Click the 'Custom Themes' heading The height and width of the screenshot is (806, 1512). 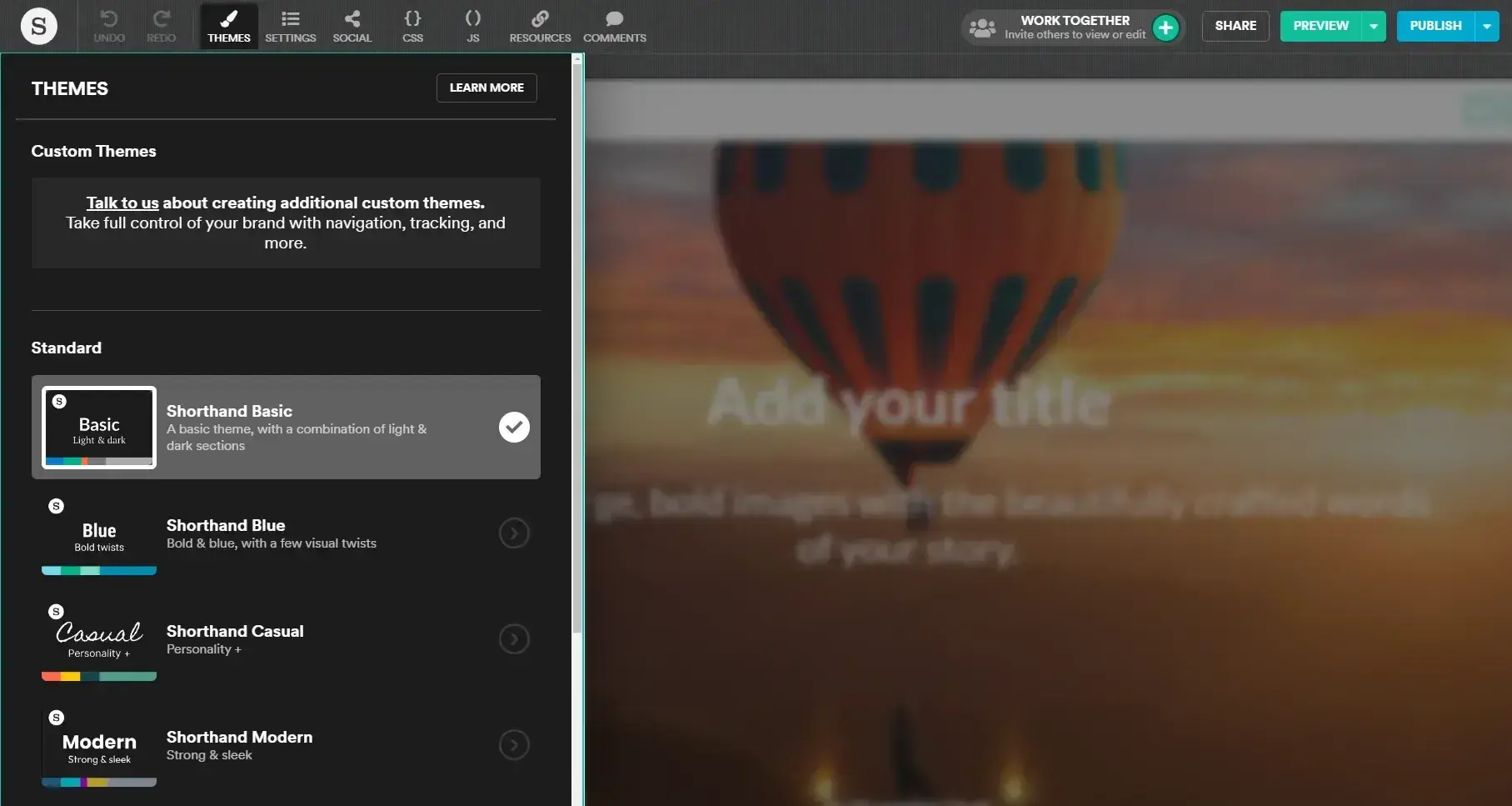tap(93, 151)
